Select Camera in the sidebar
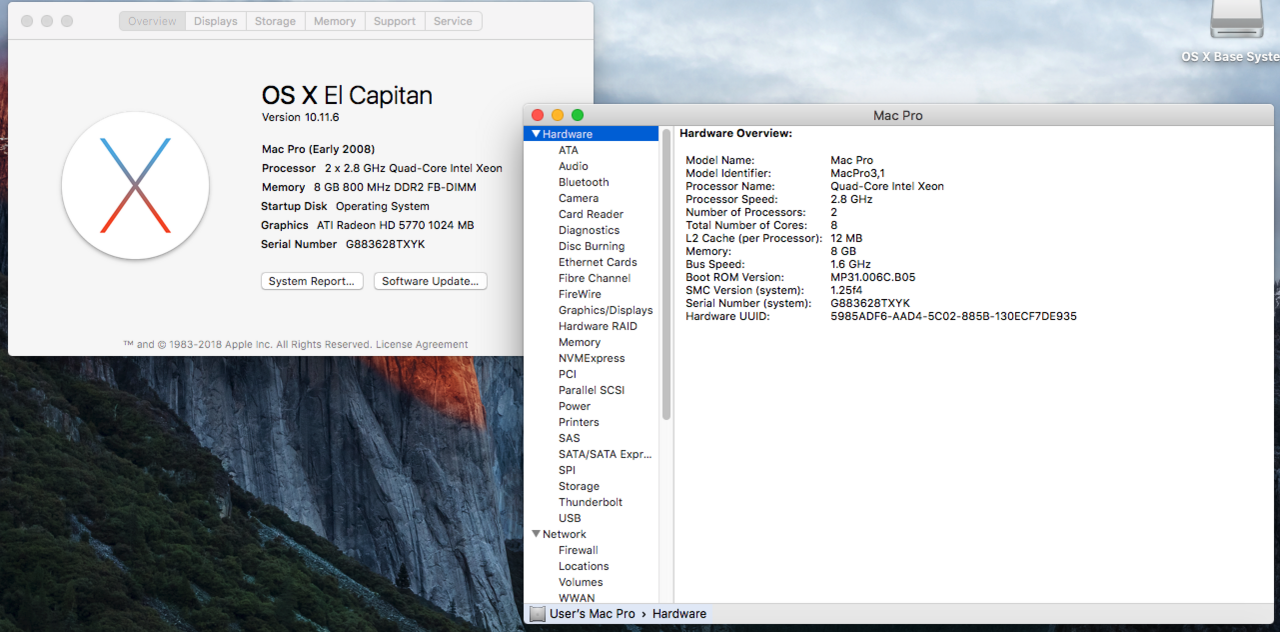Screen dimensions: 1280x632 pyautogui.click(x=579, y=198)
